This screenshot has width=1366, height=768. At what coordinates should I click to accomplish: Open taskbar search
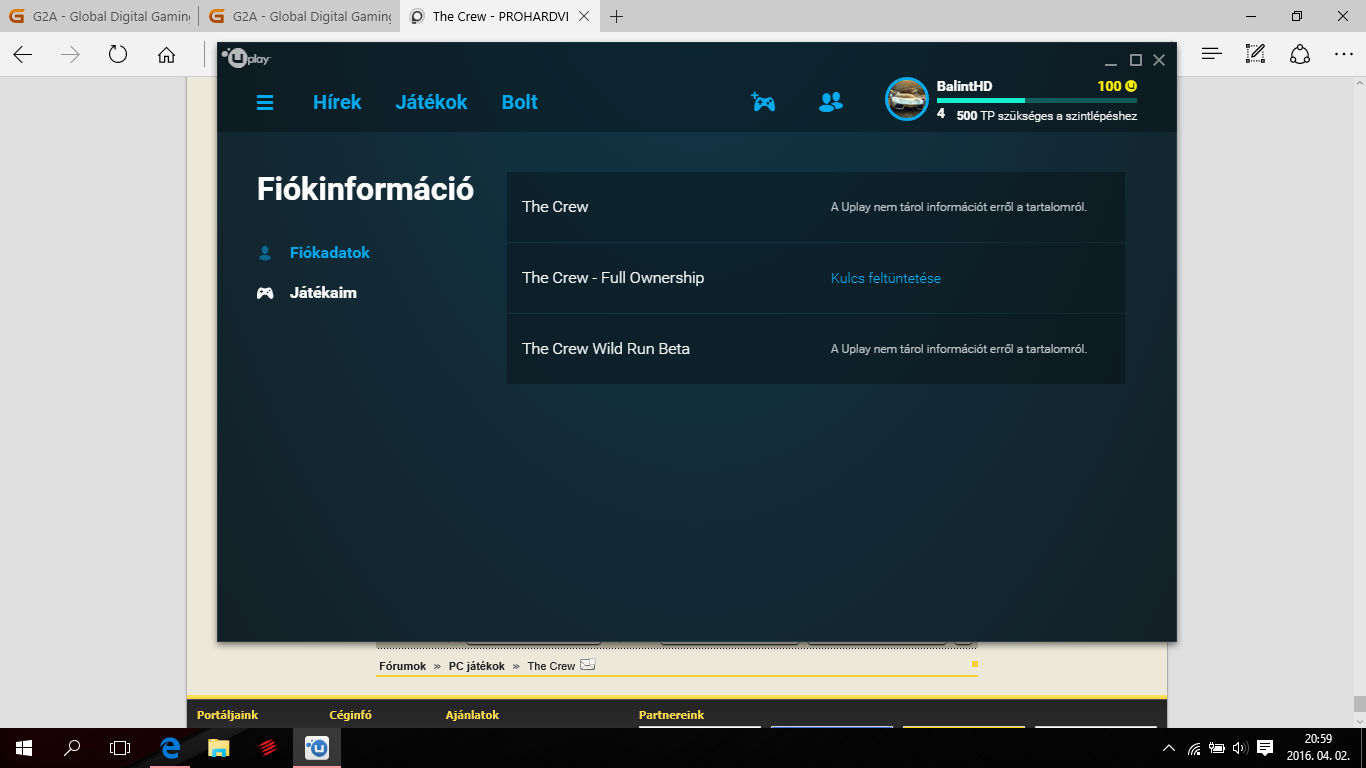coord(72,748)
